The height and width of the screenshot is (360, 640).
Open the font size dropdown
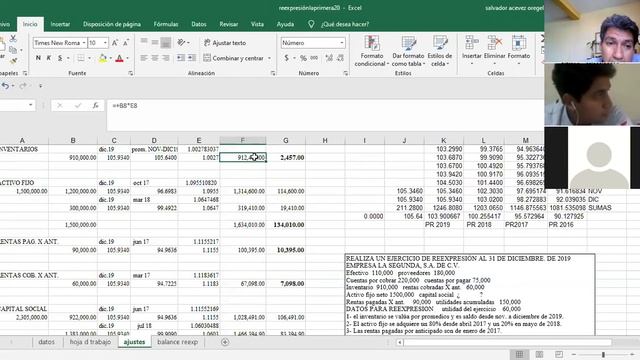(105, 43)
